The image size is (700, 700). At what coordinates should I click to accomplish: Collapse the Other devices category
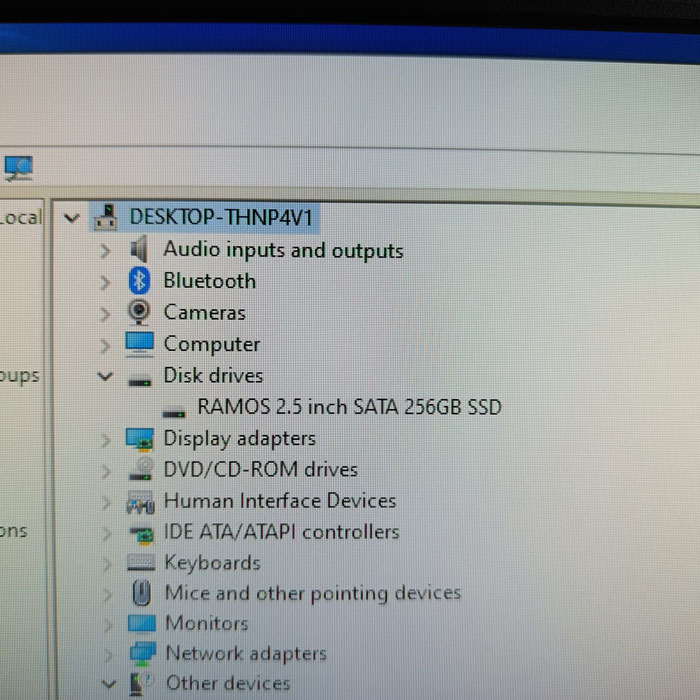point(108,684)
